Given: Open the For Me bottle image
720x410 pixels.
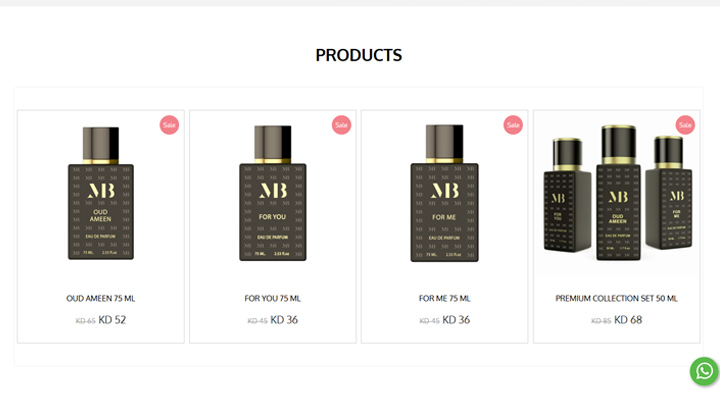Looking at the screenshot, I should 444,193.
